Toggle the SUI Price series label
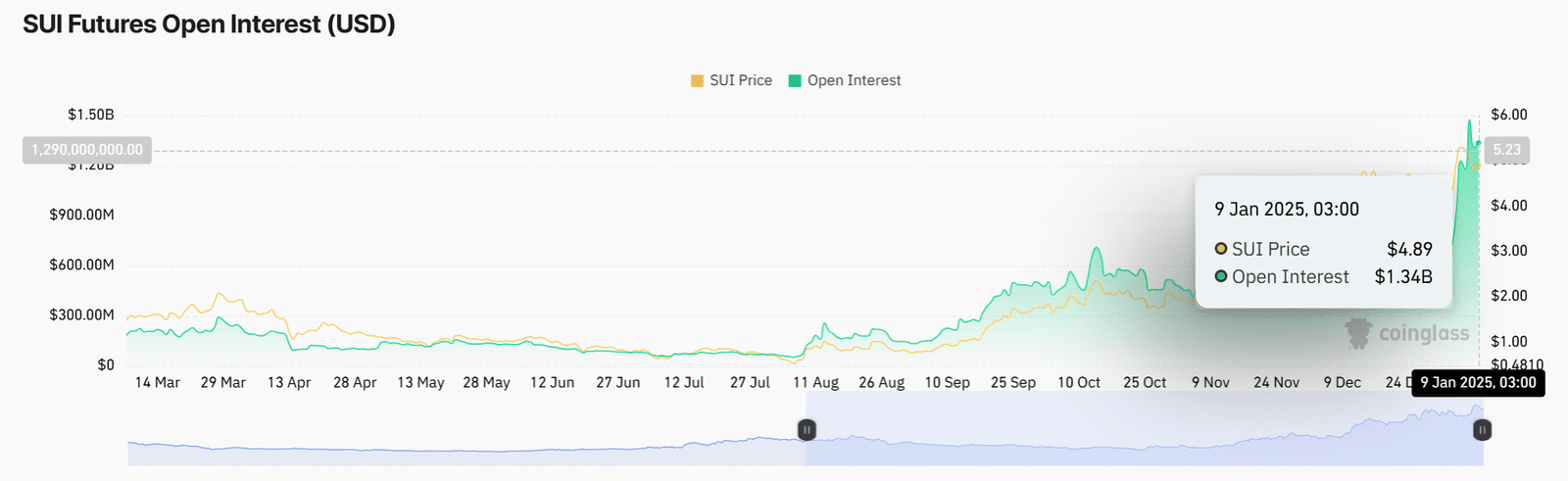 [x=741, y=80]
